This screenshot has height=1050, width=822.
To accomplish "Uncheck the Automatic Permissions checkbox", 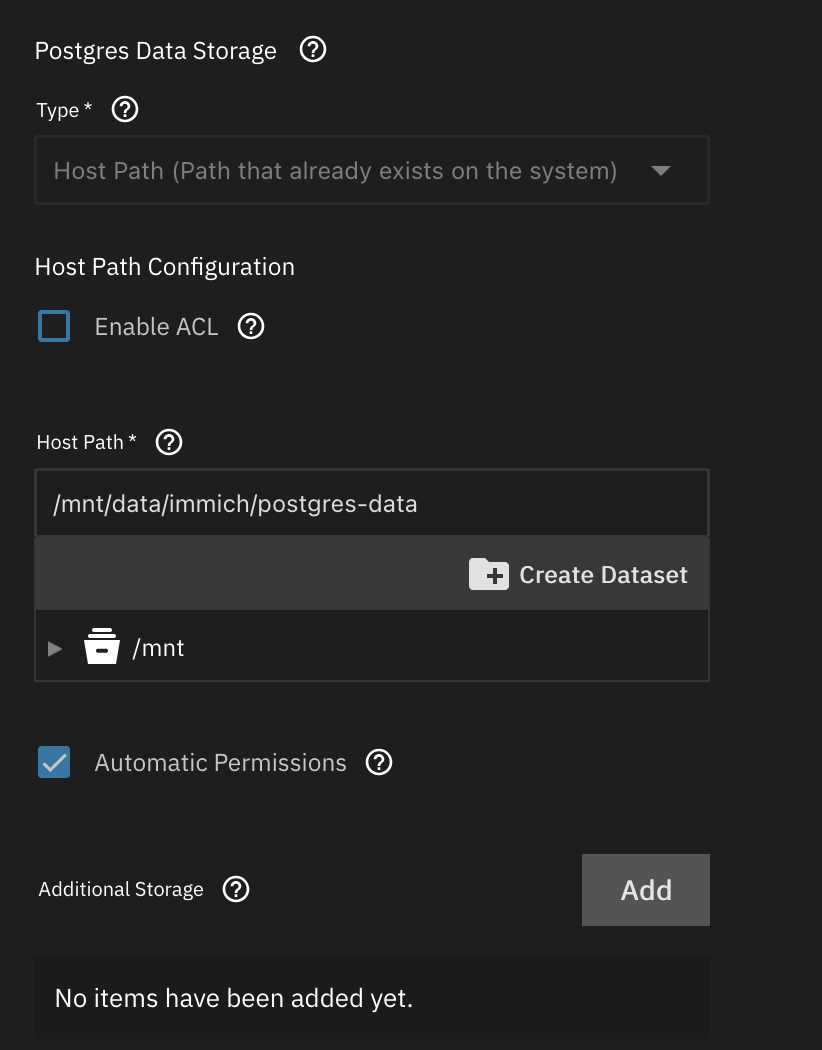I will pos(54,762).
